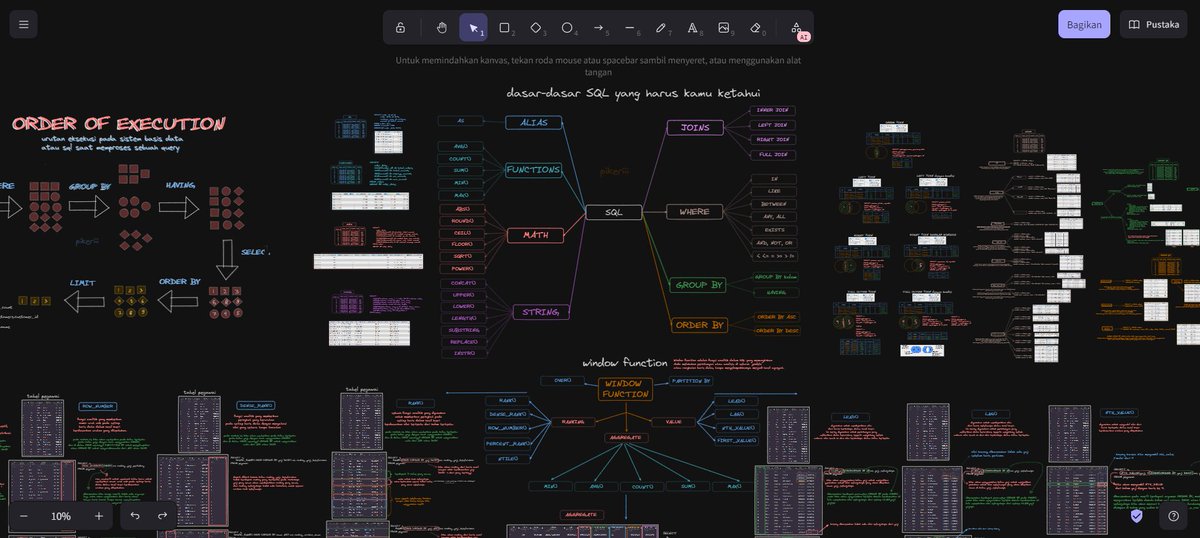Select the WHERE mind-map node
Screen dimensions: 1200x538
pyautogui.click(x=694, y=212)
